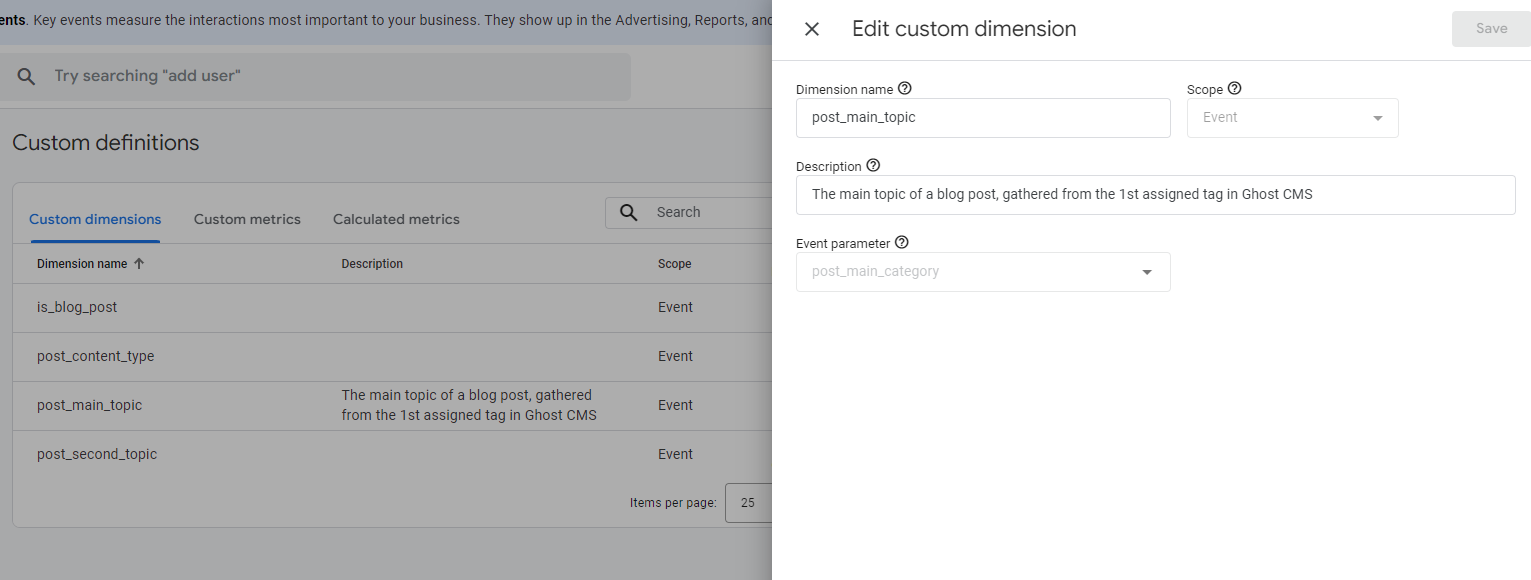
Task: Select the Custom dimensions tab
Action: [95, 219]
